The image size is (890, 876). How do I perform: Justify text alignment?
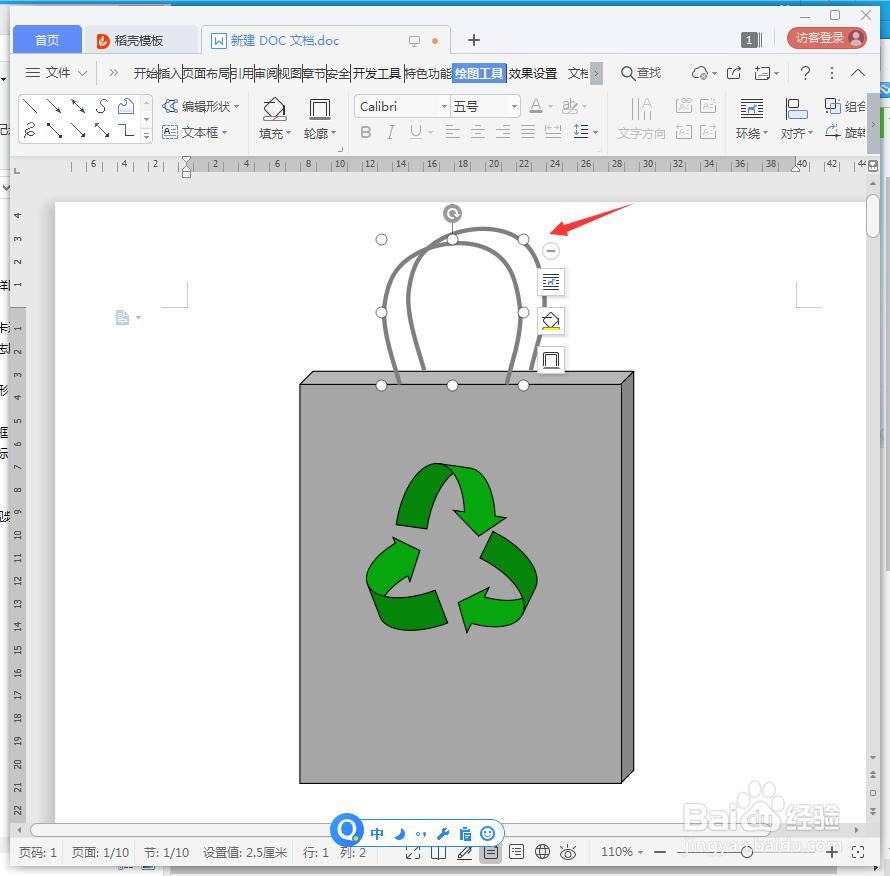pos(528,132)
